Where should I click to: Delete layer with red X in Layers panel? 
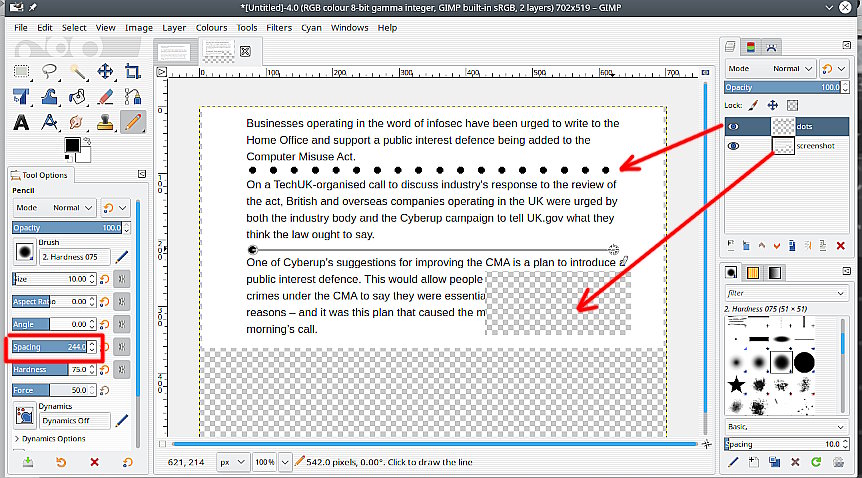pyautogui.click(x=841, y=246)
